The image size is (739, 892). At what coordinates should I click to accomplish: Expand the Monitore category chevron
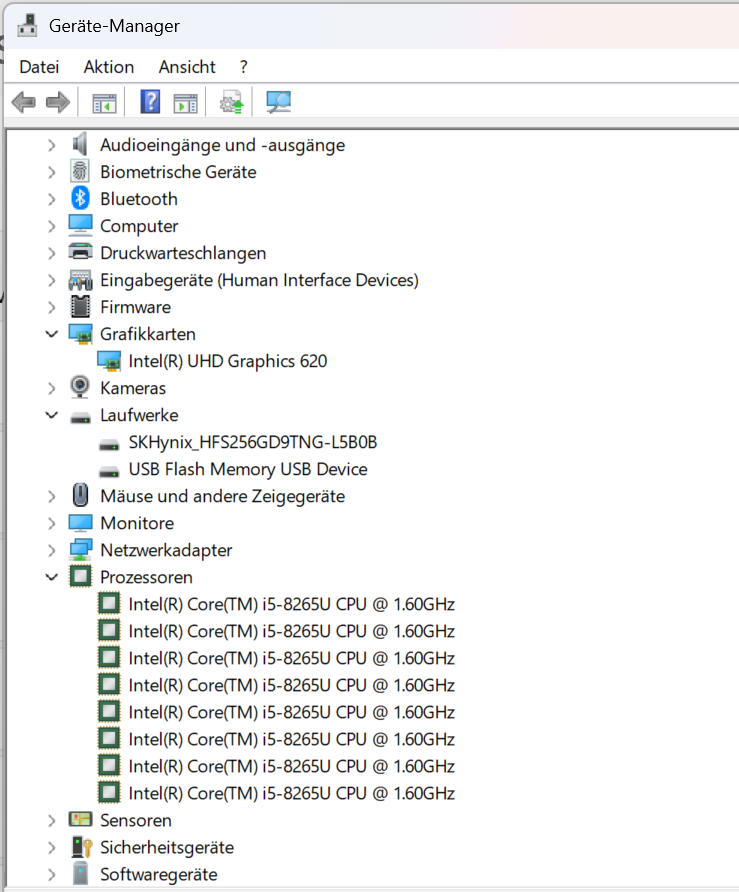point(52,523)
